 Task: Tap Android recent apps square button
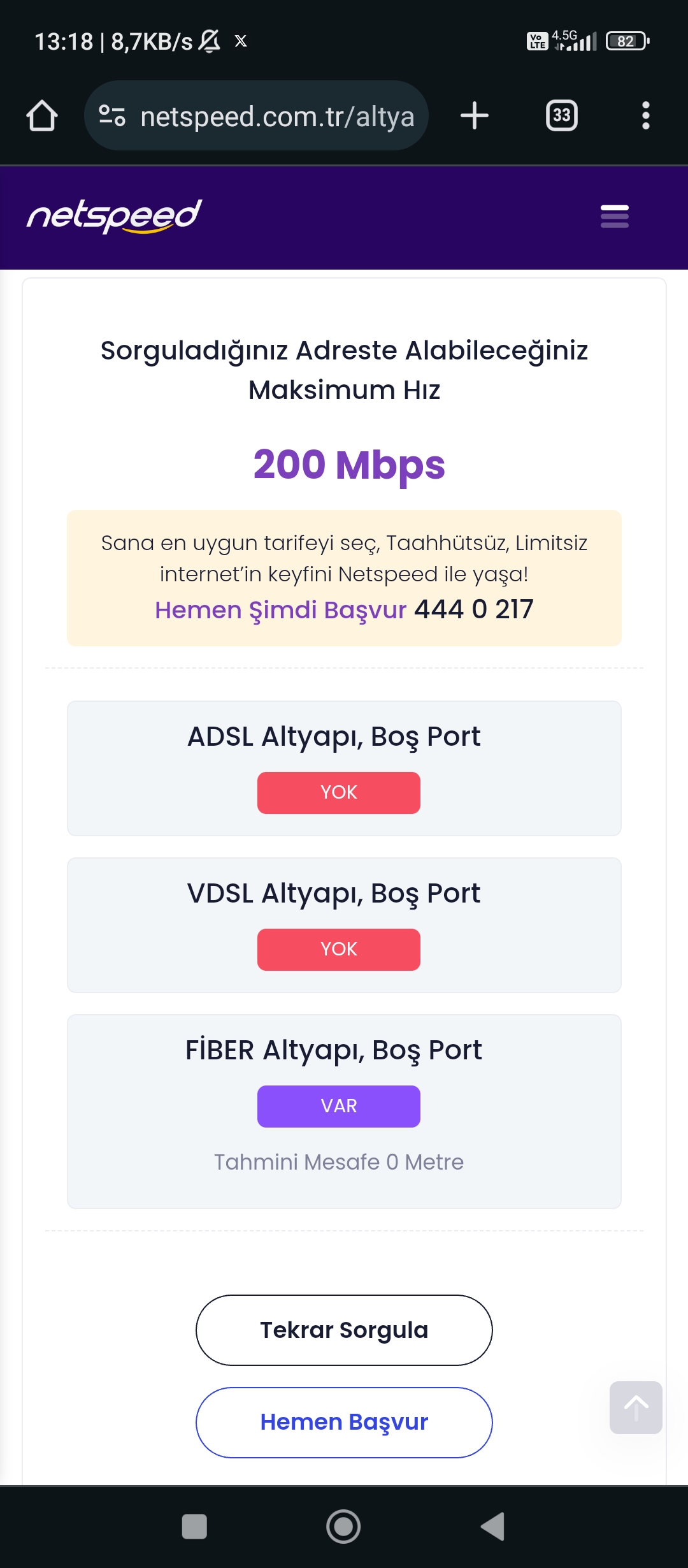click(x=194, y=1527)
